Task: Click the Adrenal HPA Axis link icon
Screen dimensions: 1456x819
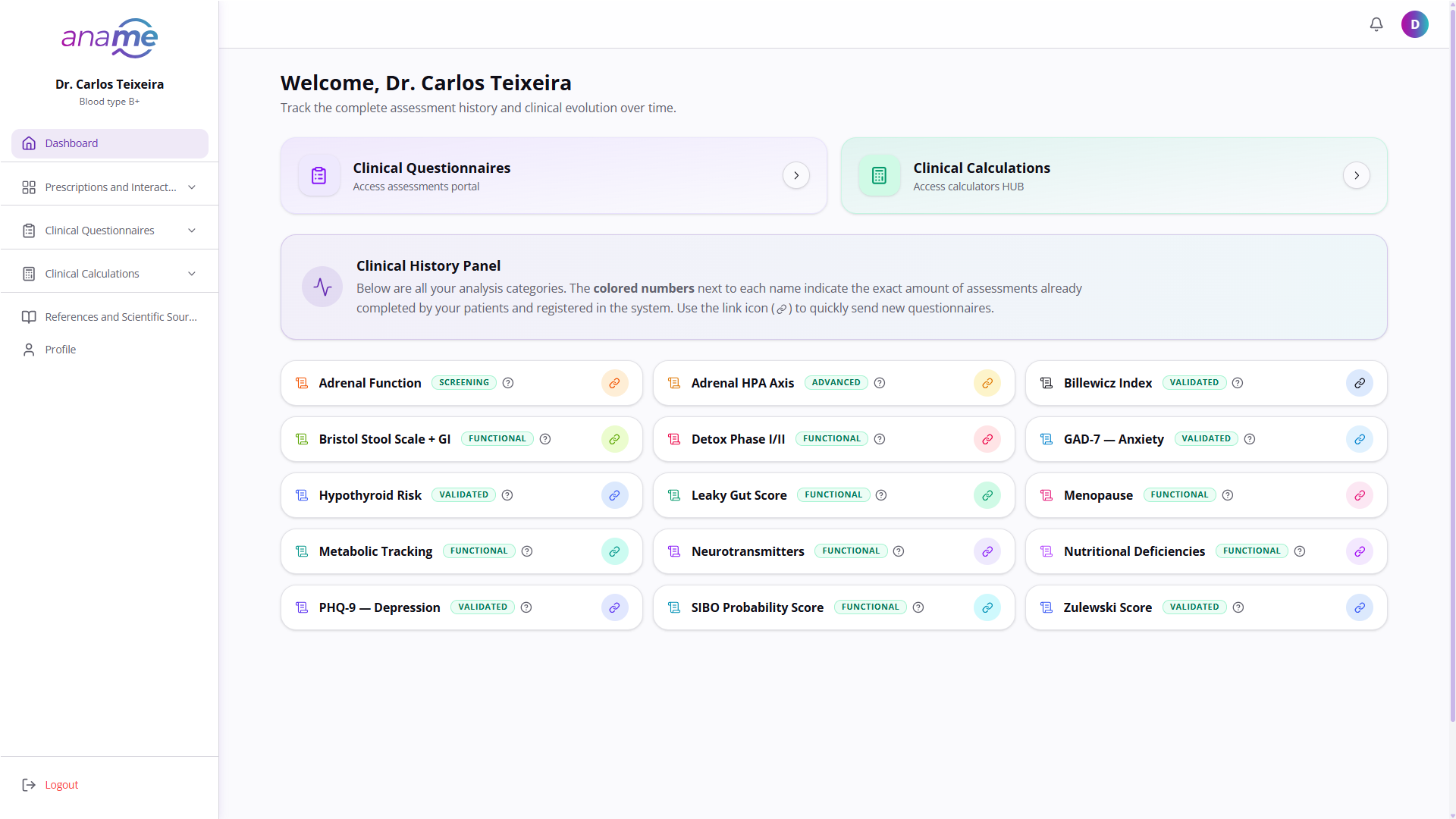Action: [x=987, y=383]
